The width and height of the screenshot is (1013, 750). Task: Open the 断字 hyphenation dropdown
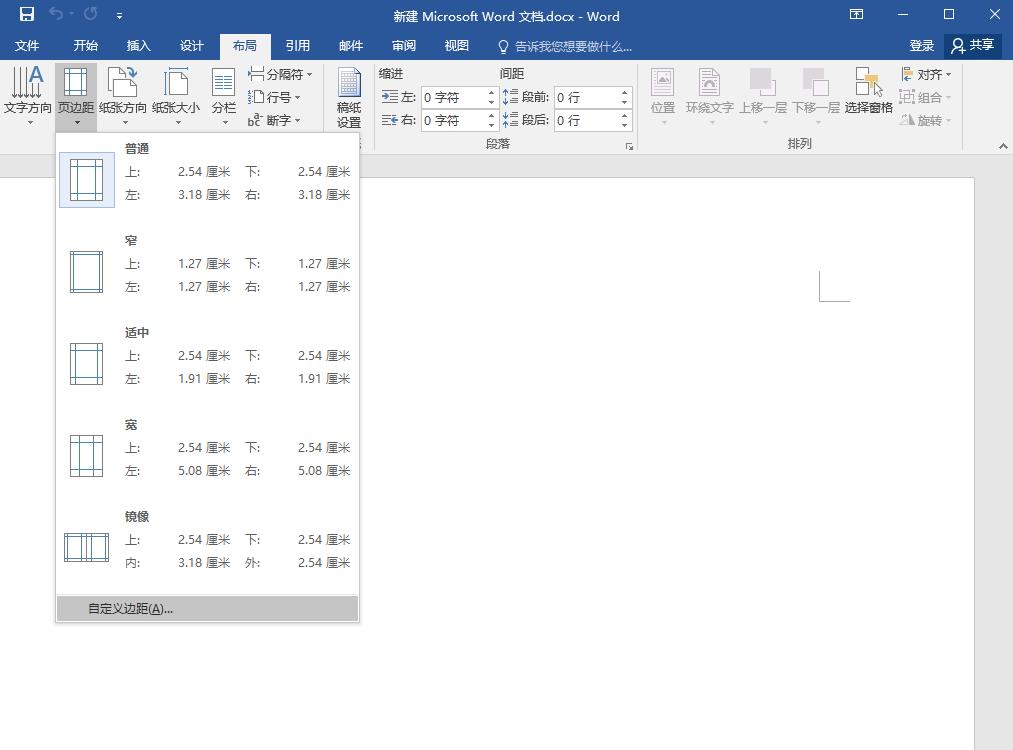pos(275,120)
